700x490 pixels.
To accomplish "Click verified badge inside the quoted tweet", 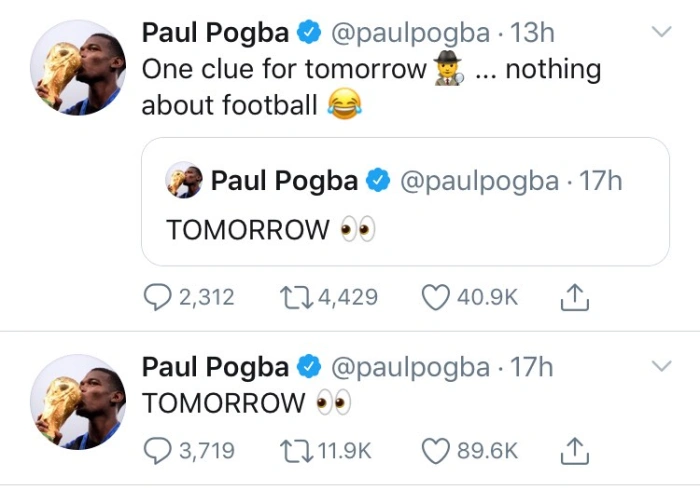I will (x=378, y=181).
